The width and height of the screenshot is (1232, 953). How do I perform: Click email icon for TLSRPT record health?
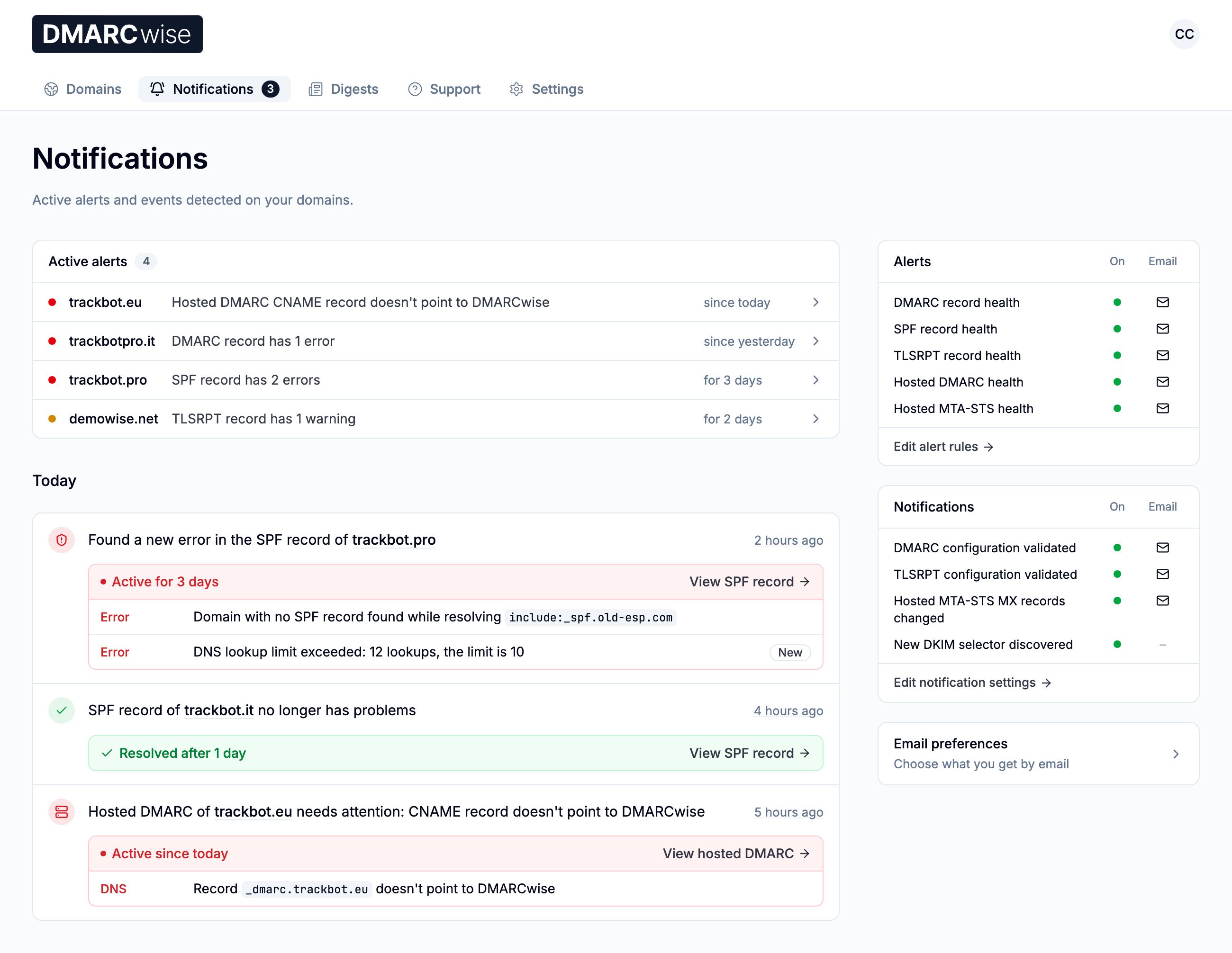coord(1163,355)
